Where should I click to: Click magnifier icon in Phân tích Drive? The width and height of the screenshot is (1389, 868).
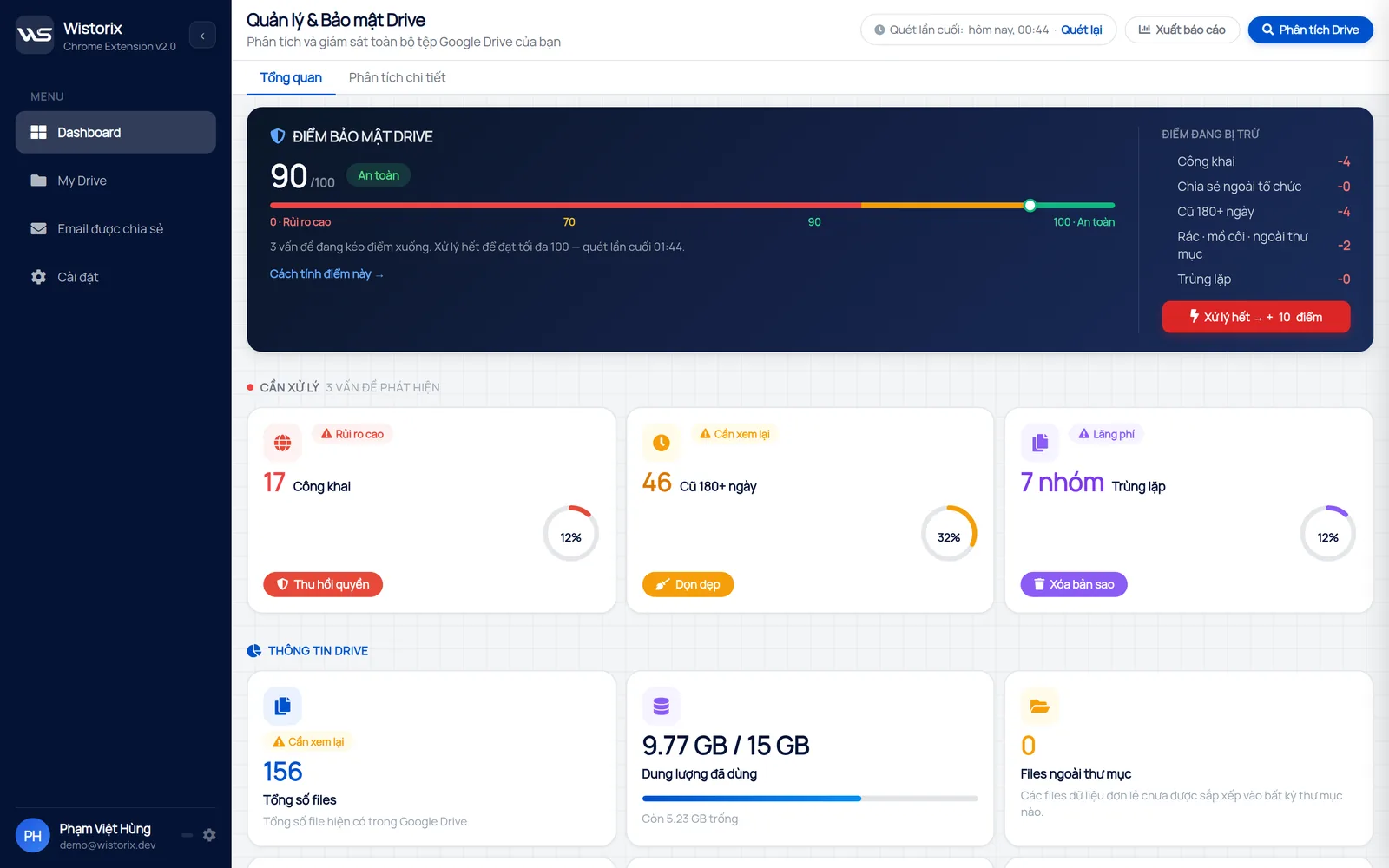click(x=1267, y=30)
